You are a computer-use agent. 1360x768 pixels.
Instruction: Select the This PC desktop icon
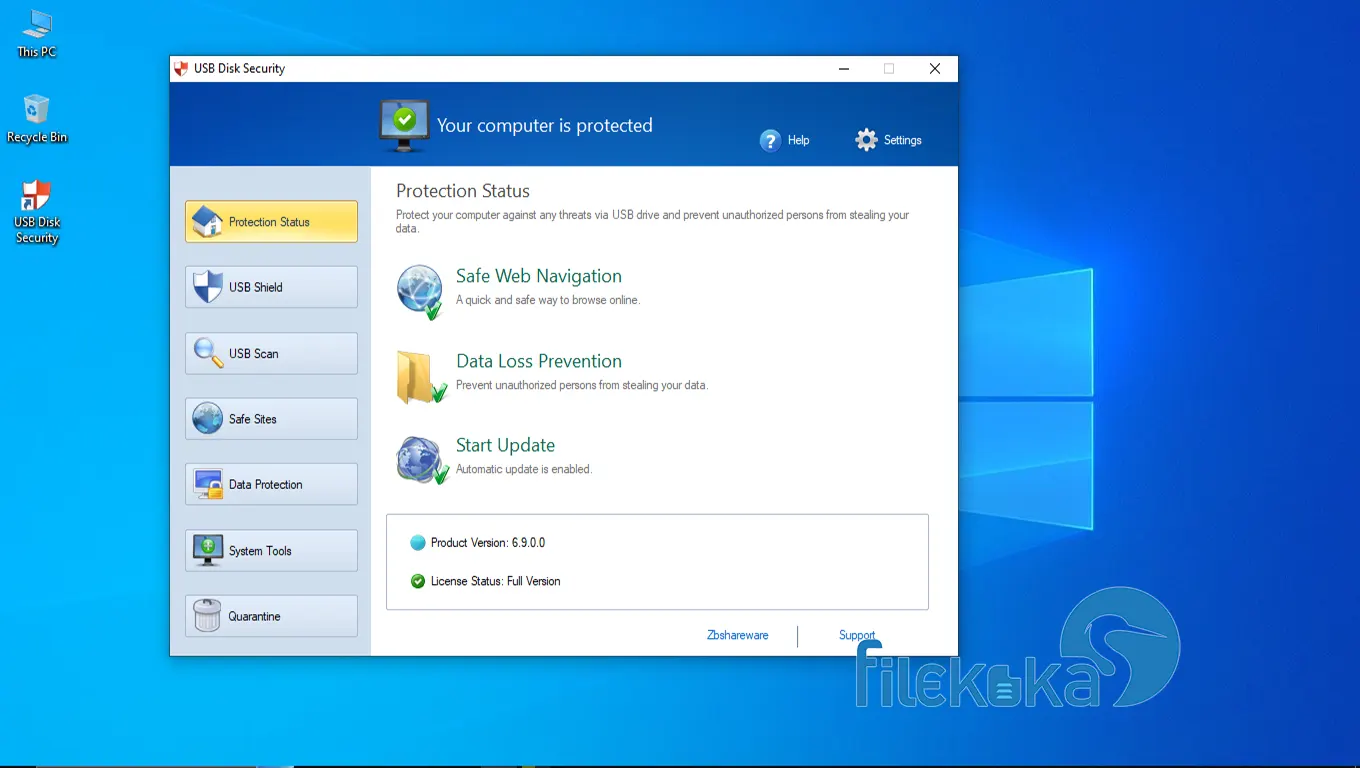37,33
